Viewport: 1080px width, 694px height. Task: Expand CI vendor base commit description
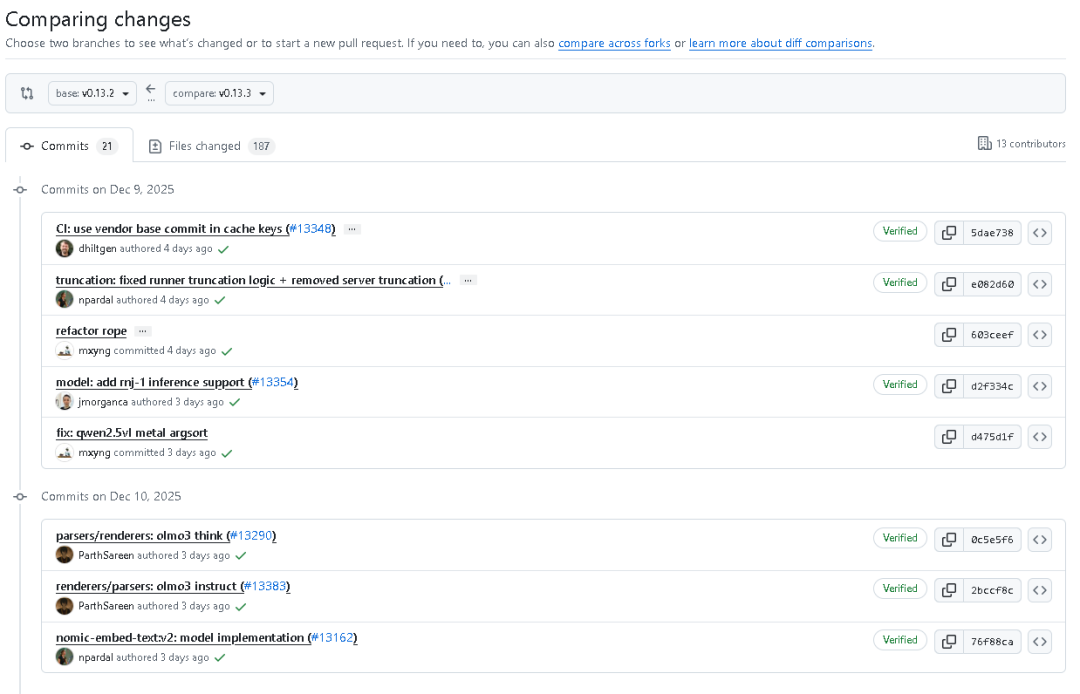(x=352, y=229)
